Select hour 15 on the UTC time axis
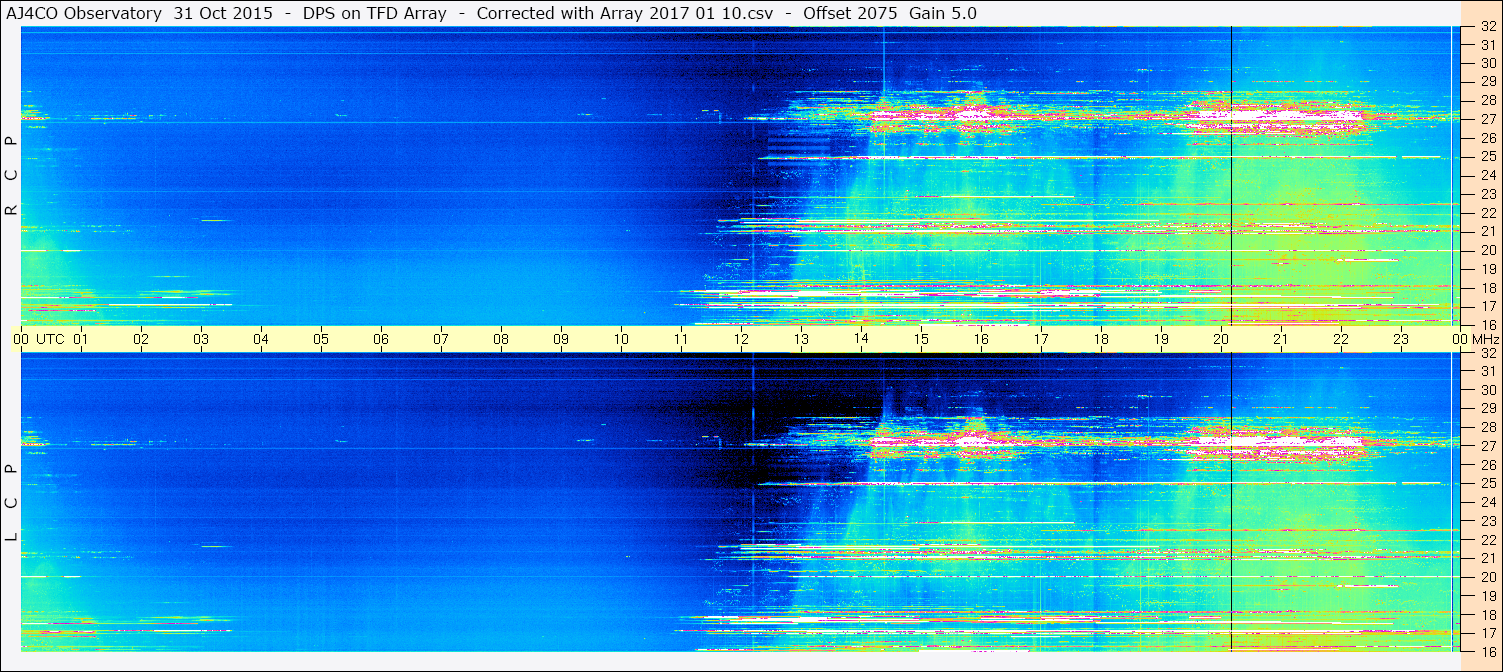This screenshot has width=1503, height=672. point(921,339)
